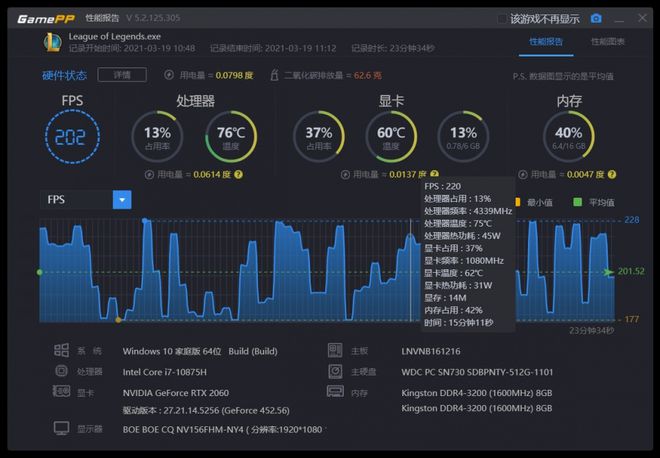The height and width of the screenshot is (458, 660).
Task: Click the LNVNB161216 motherboard text
Action: tap(431, 351)
